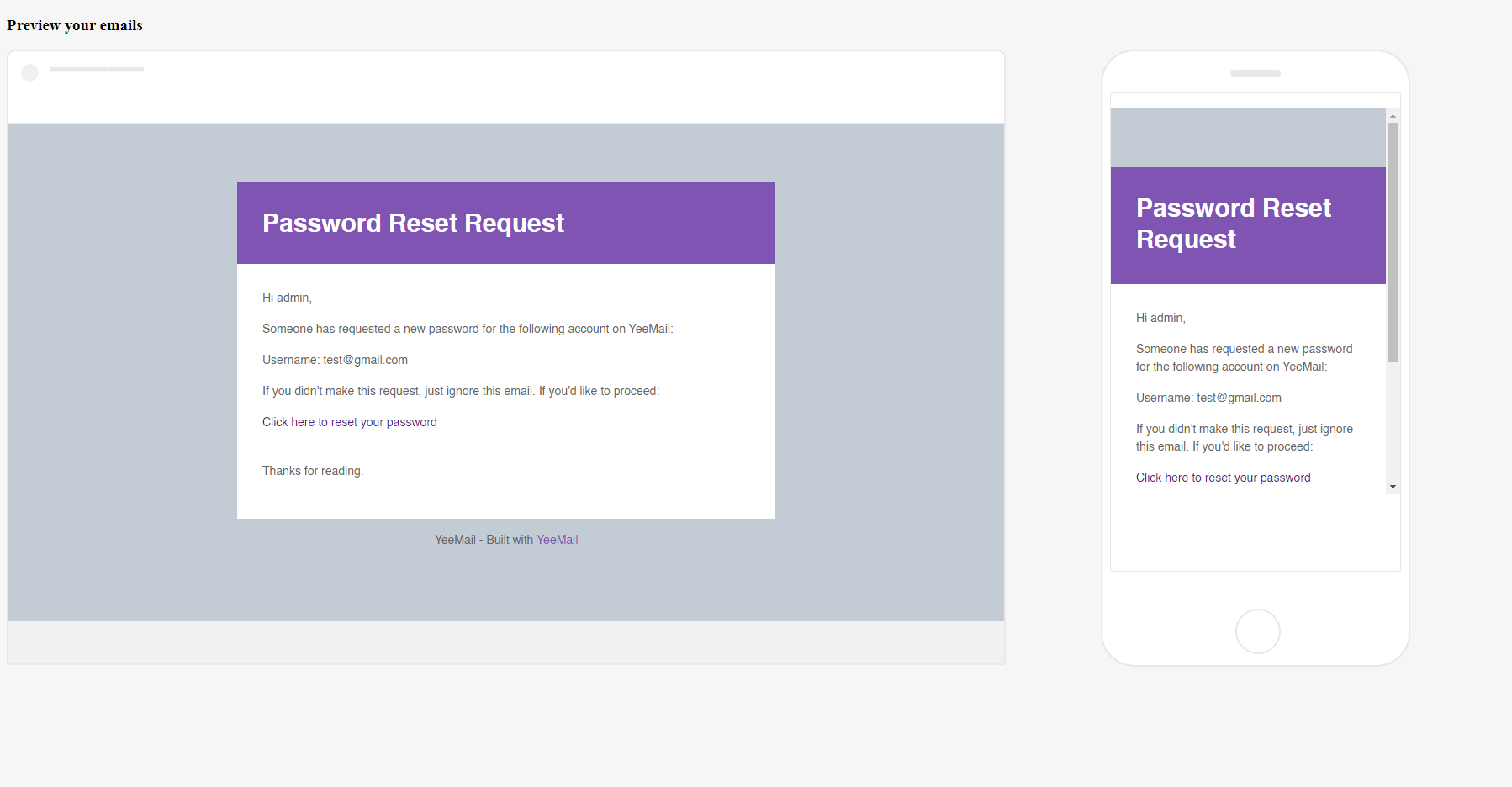Click the mobile preview scrollbar down arrow

pyautogui.click(x=1393, y=487)
